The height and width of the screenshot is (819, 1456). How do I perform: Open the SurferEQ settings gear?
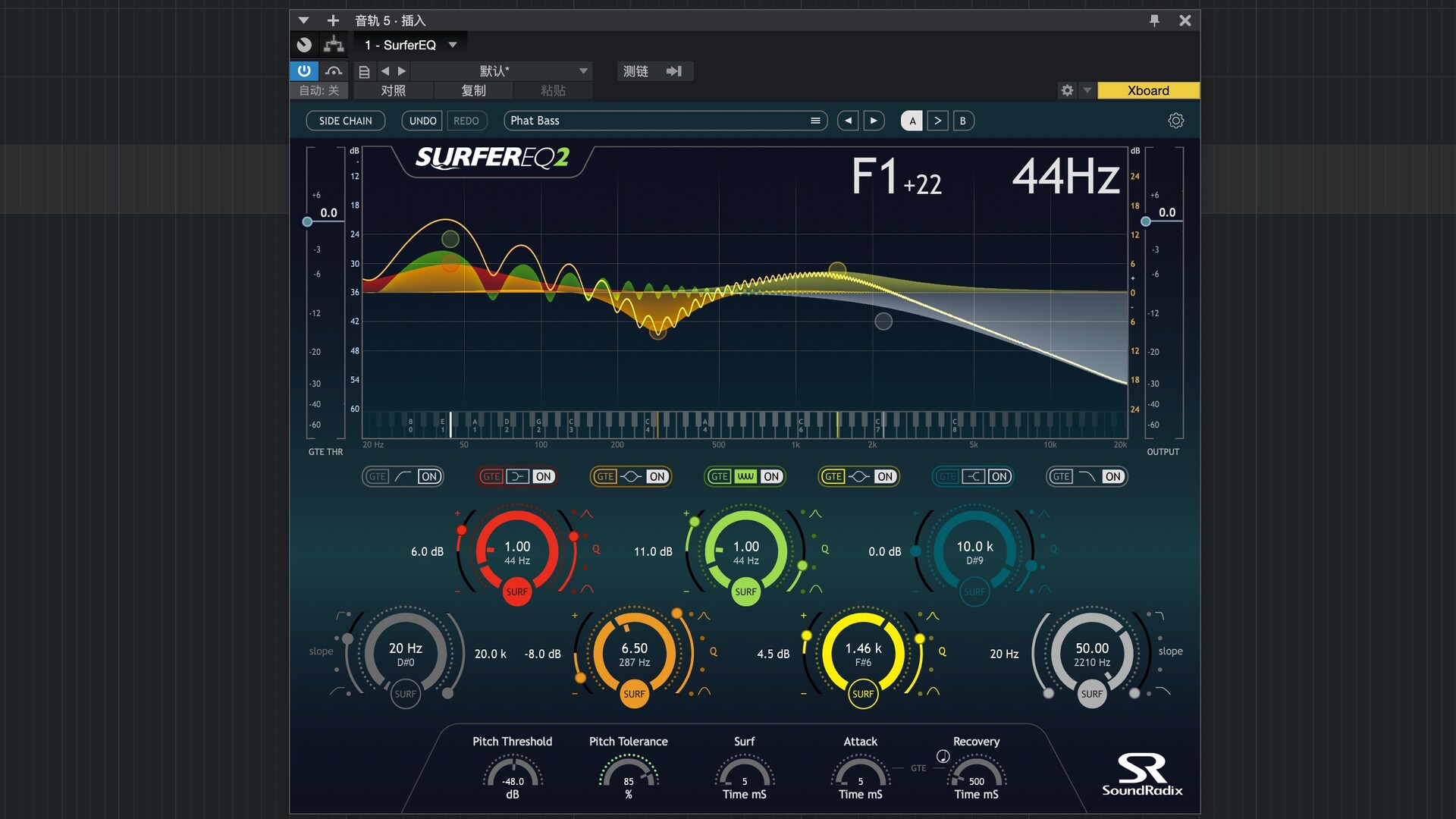[1175, 121]
